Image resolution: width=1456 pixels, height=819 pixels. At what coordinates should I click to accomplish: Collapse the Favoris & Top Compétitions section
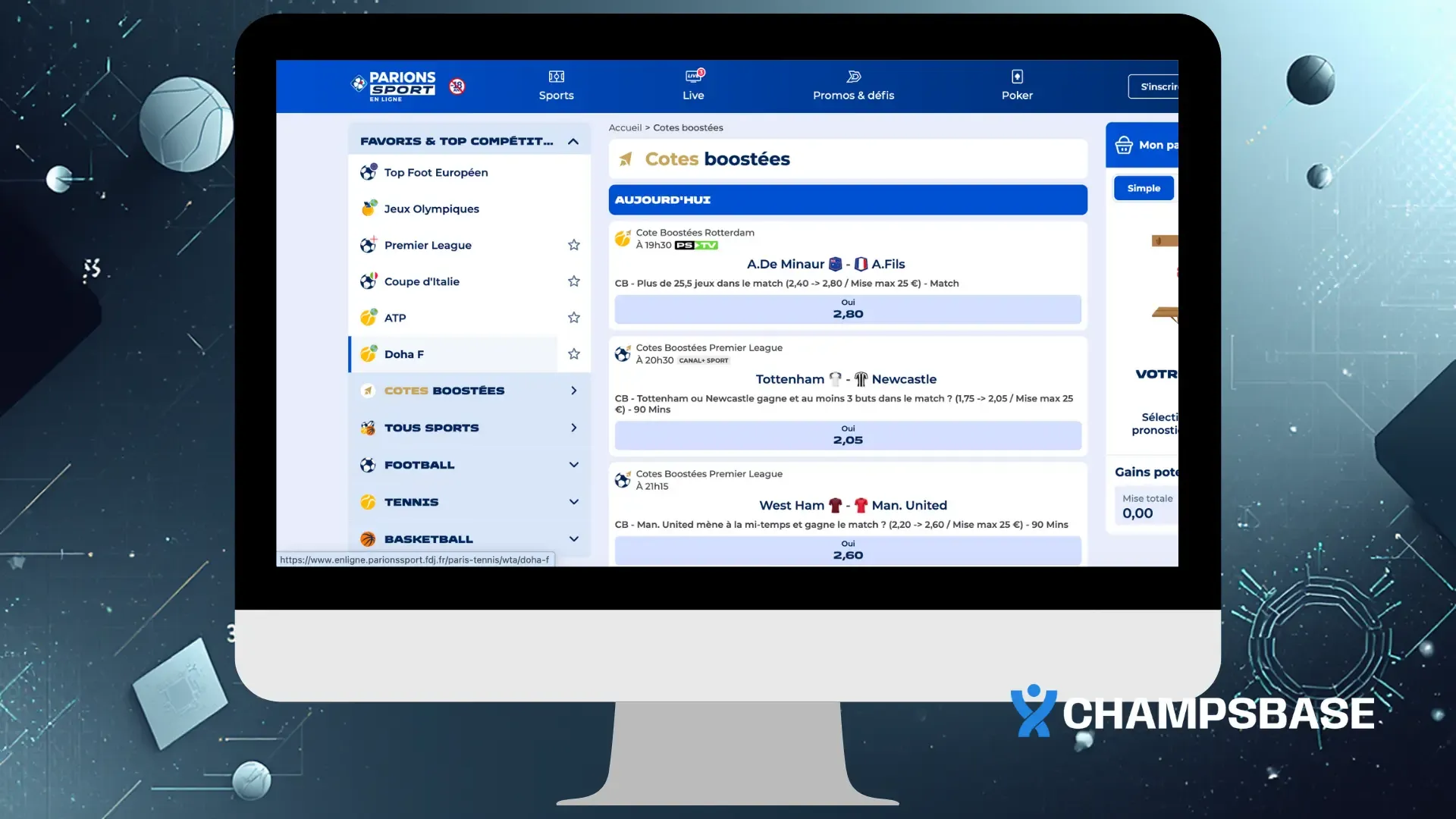(573, 142)
